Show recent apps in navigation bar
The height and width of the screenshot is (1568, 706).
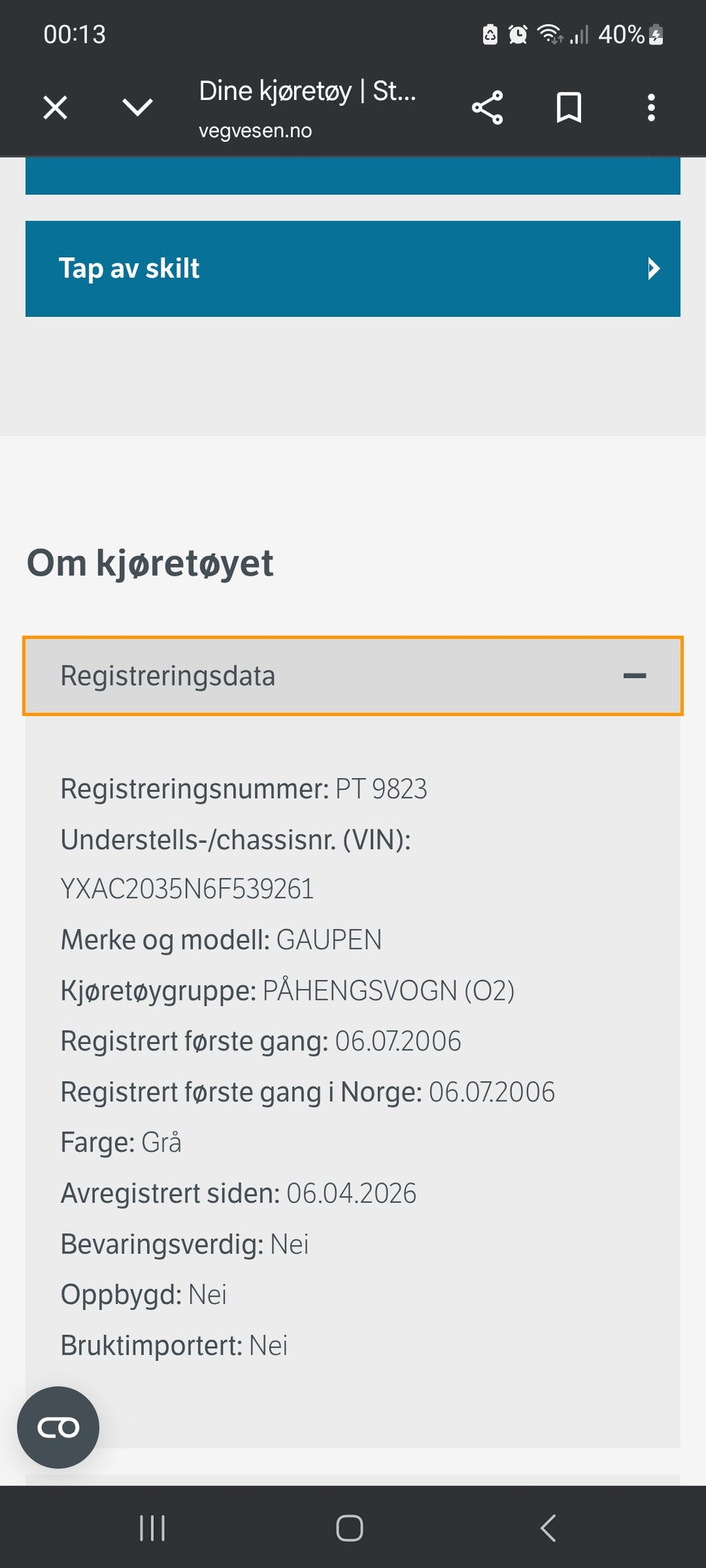[152, 1528]
